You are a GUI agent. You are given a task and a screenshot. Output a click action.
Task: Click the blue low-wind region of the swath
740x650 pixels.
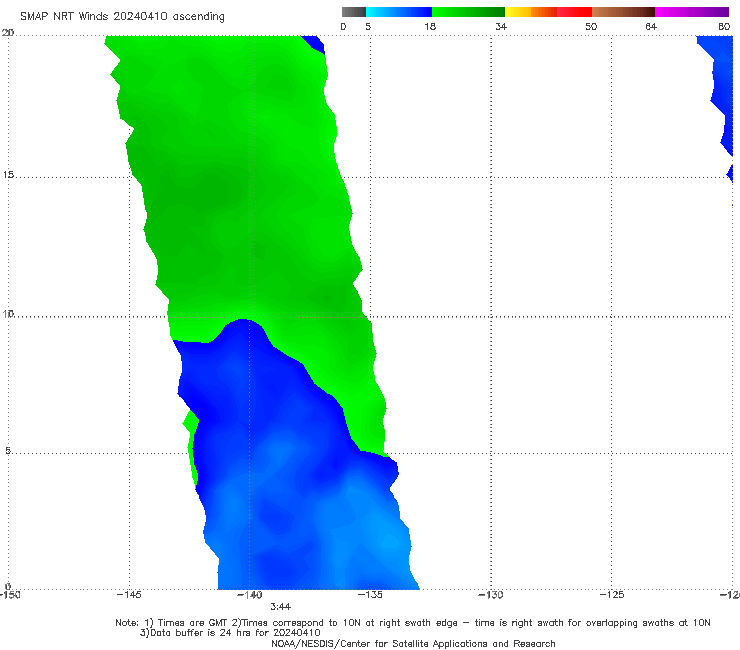293,472
